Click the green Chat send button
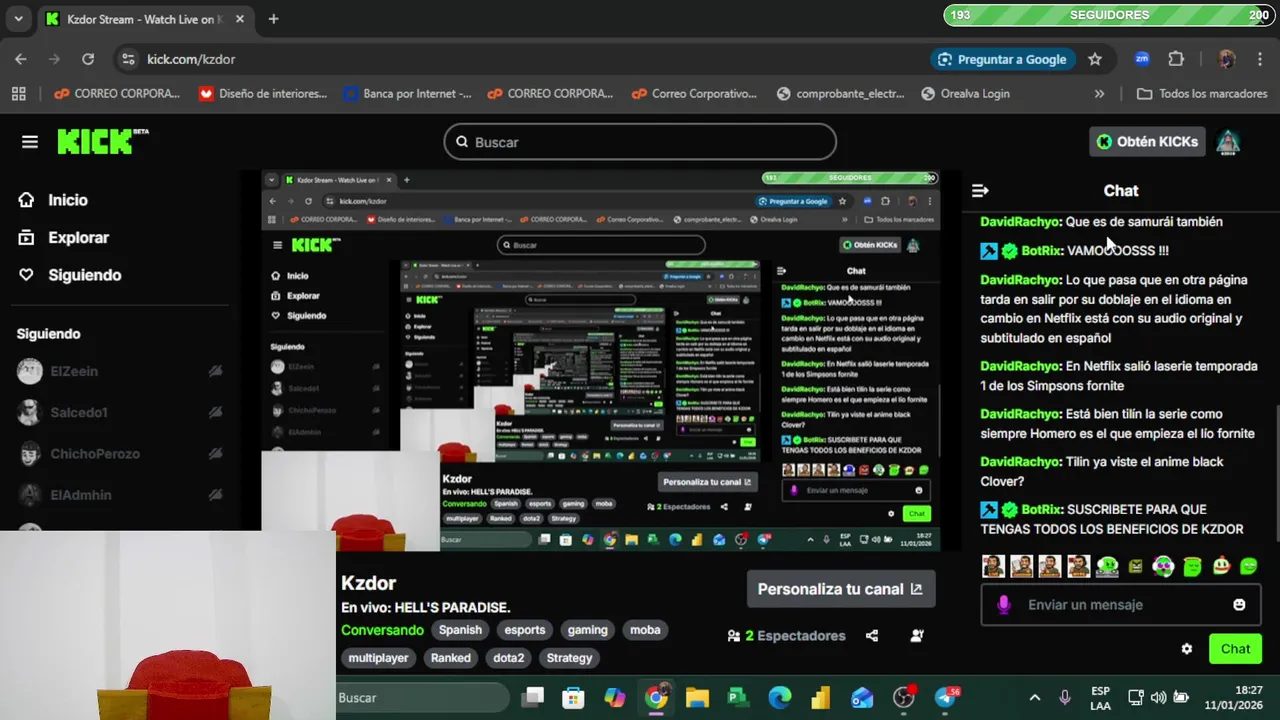Screen dimensions: 1280x720 [x=1235, y=649]
